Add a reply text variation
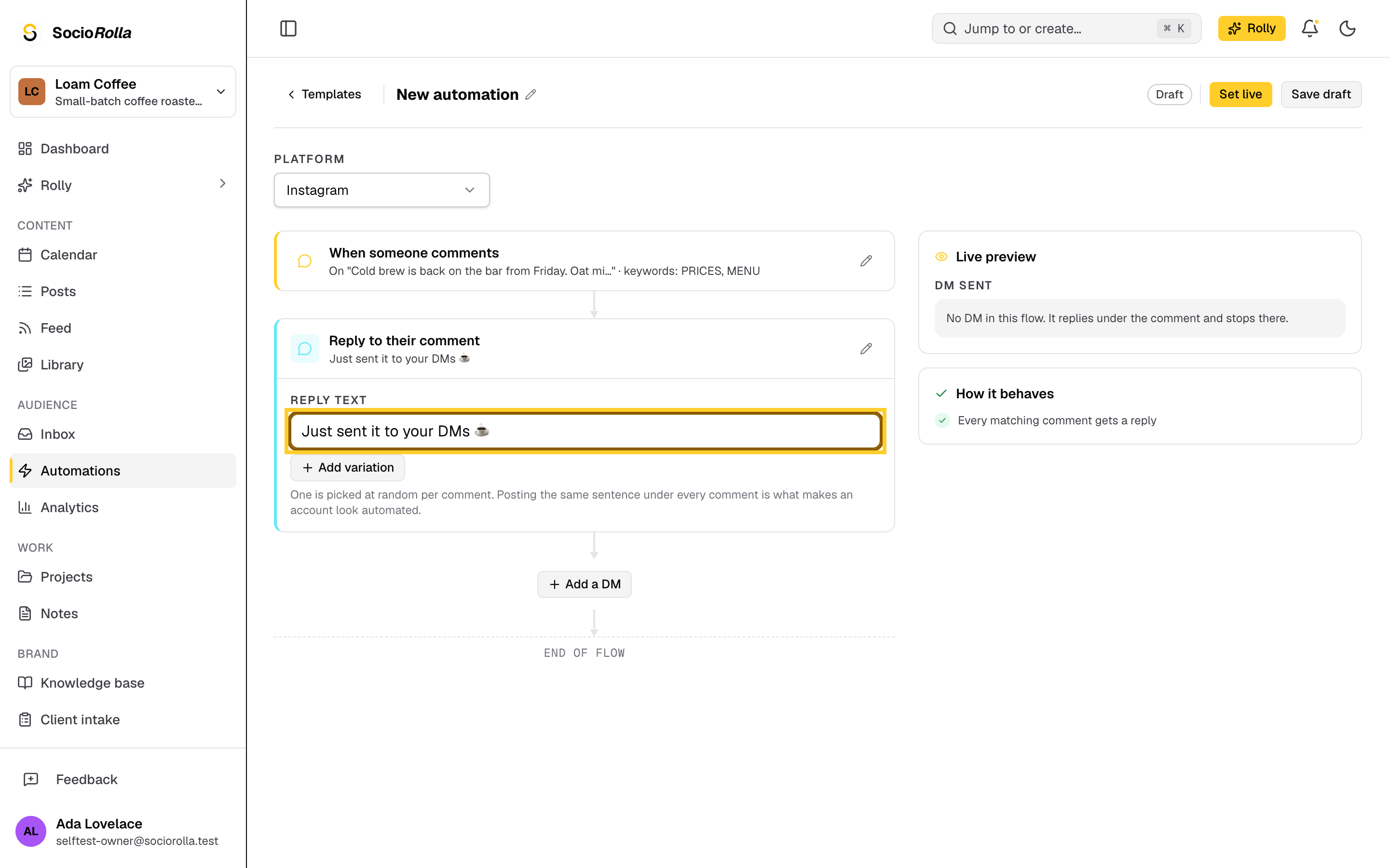The height and width of the screenshot is (868, 1389). (x=348, y=468)
